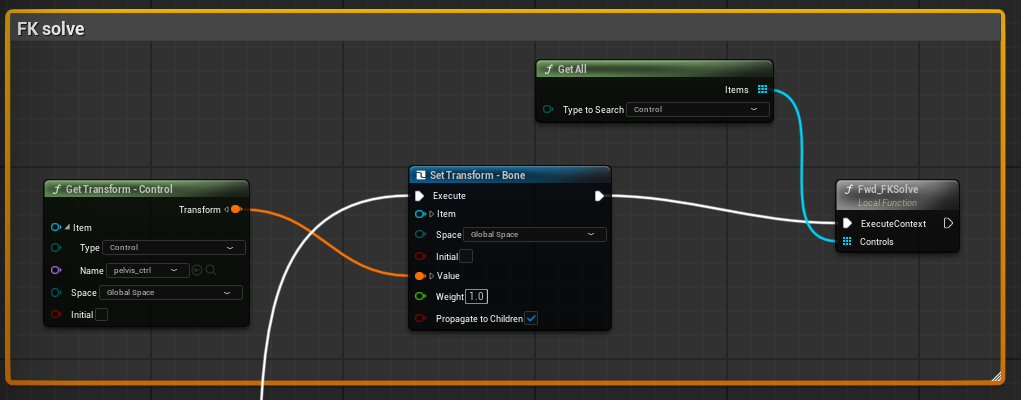Open the Type to Search dropdown
This screenshot has width=1021, height=400.
tap(697, 109)
